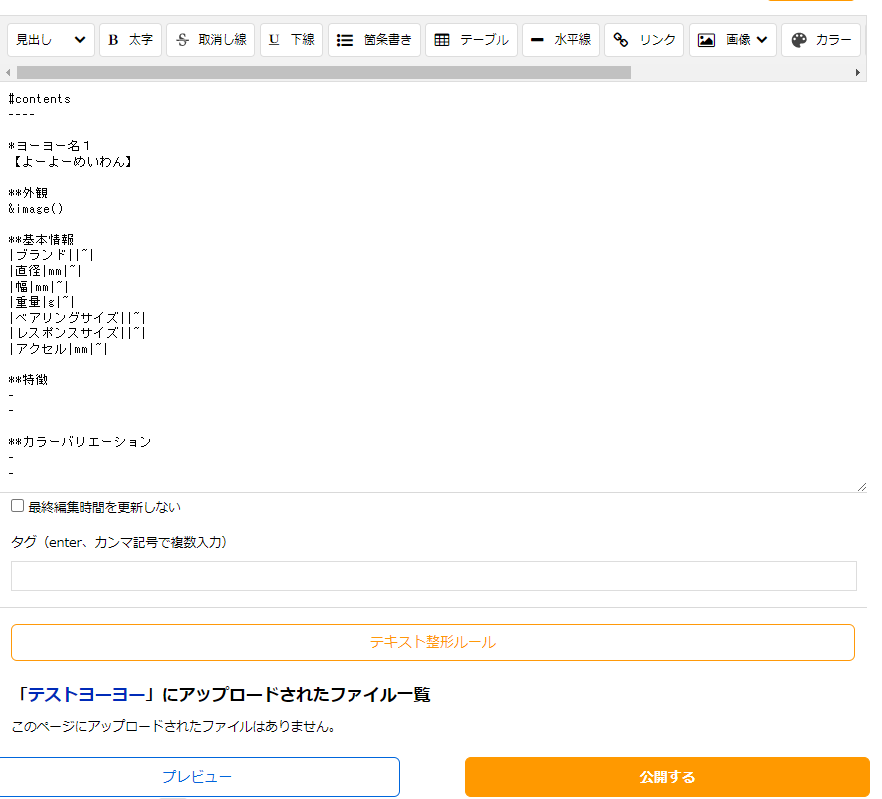This screenshot has width=882, height=799.
Task: Click the *ヨーヨー名１ heading line
Action: point(49,146)
